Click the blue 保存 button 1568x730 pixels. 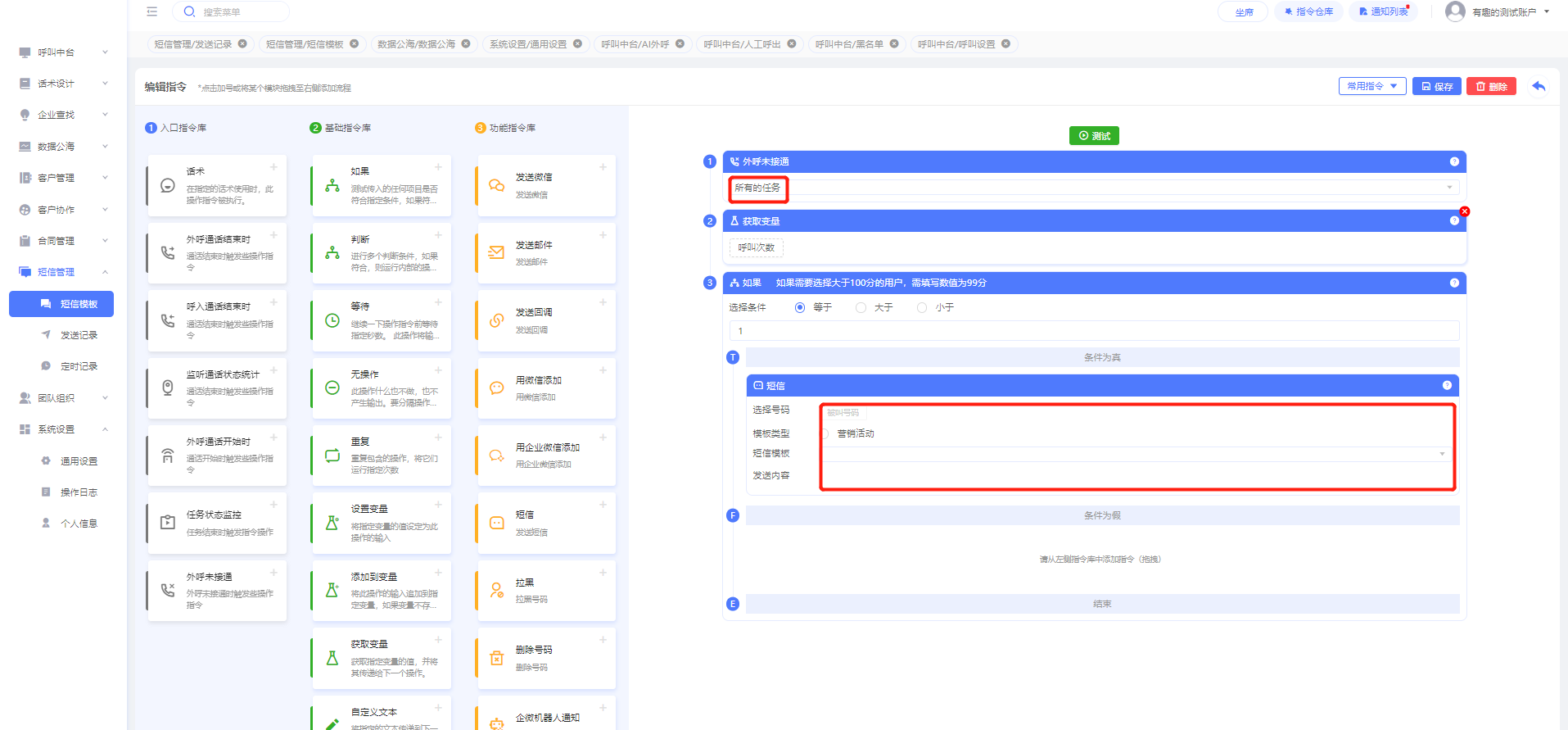1437,86
